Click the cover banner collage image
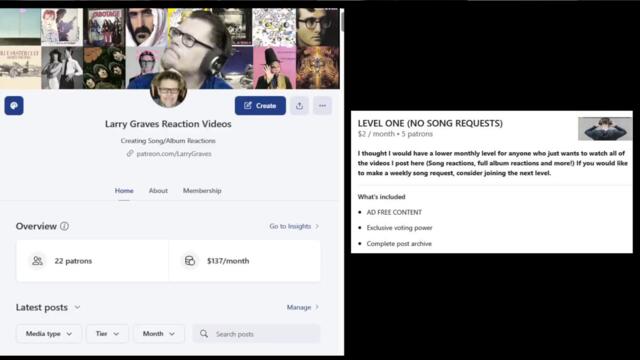 coord(170,48)
